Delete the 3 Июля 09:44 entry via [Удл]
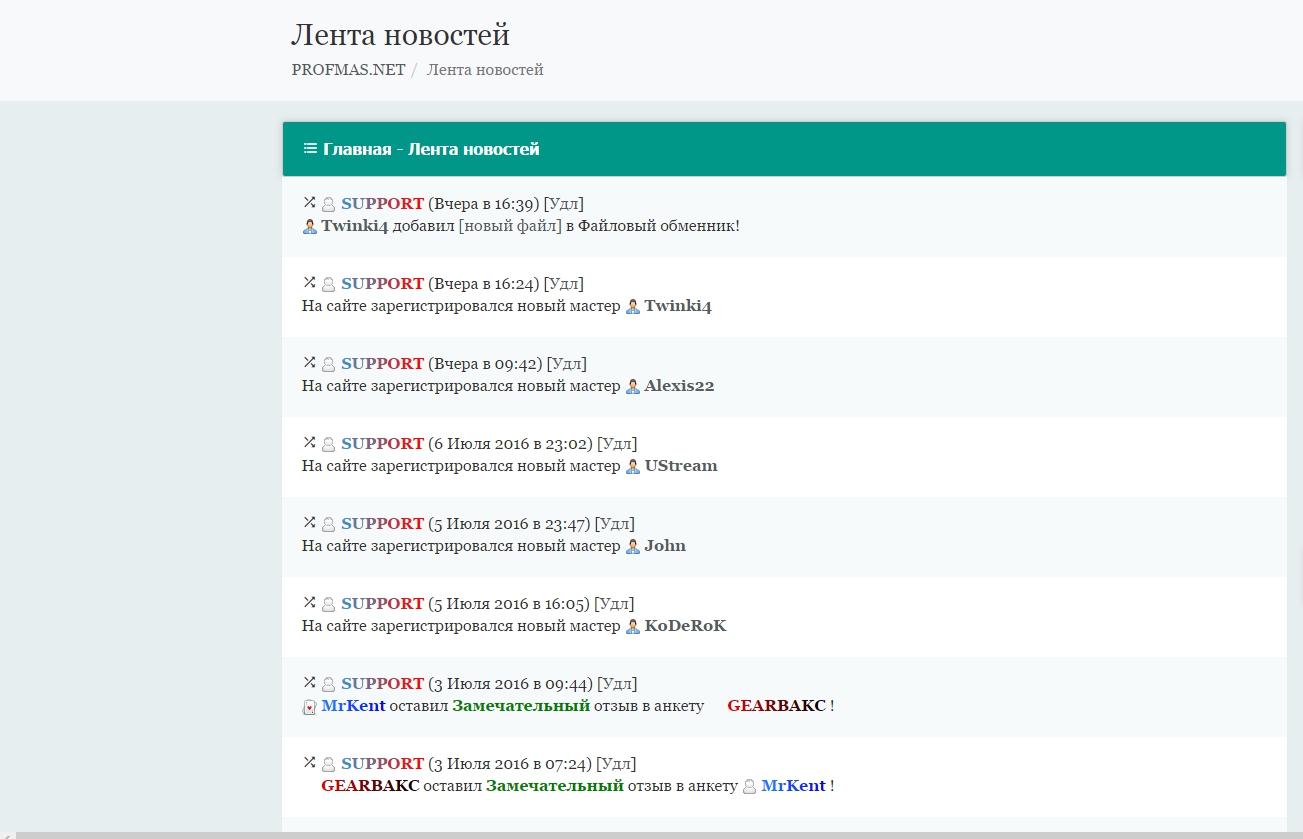Screen dimensions: 1303x839 tap(617, 684)
